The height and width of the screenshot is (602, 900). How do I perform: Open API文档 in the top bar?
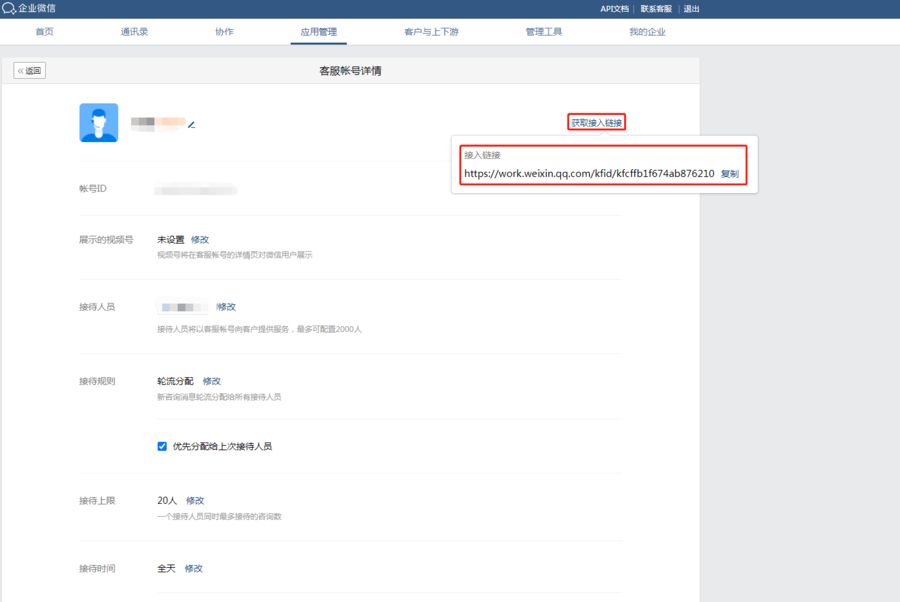pyautogui.click(x=614, y=9)
